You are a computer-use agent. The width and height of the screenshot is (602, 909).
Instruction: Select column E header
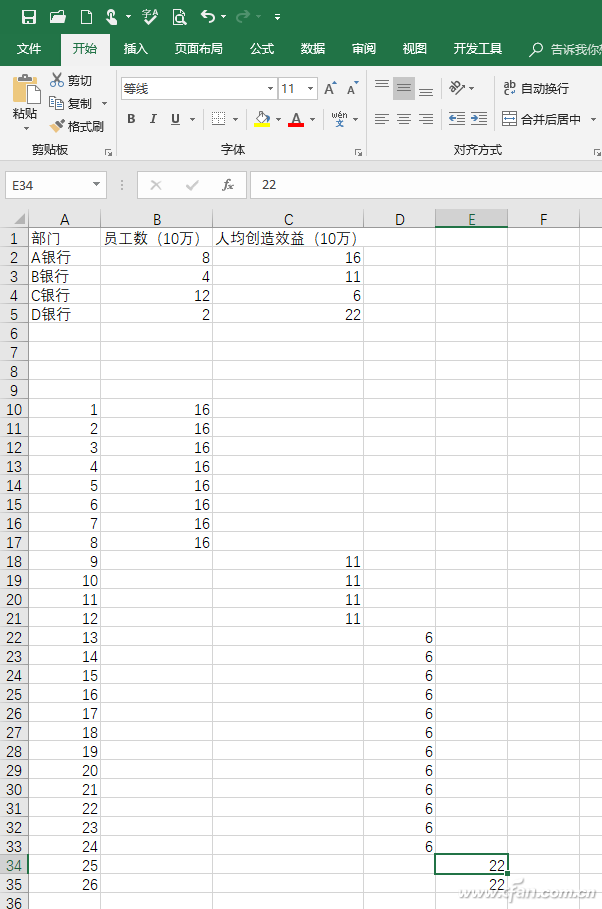[472, 219]
